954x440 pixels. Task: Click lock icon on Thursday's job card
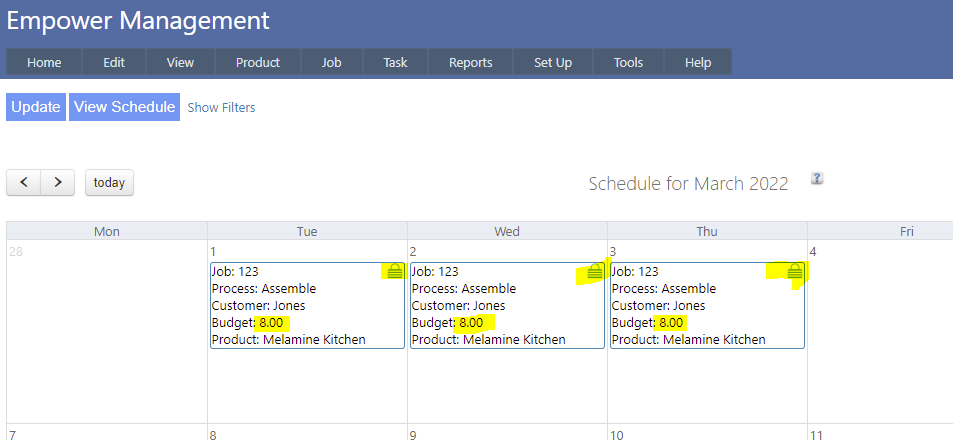point(795,271)
